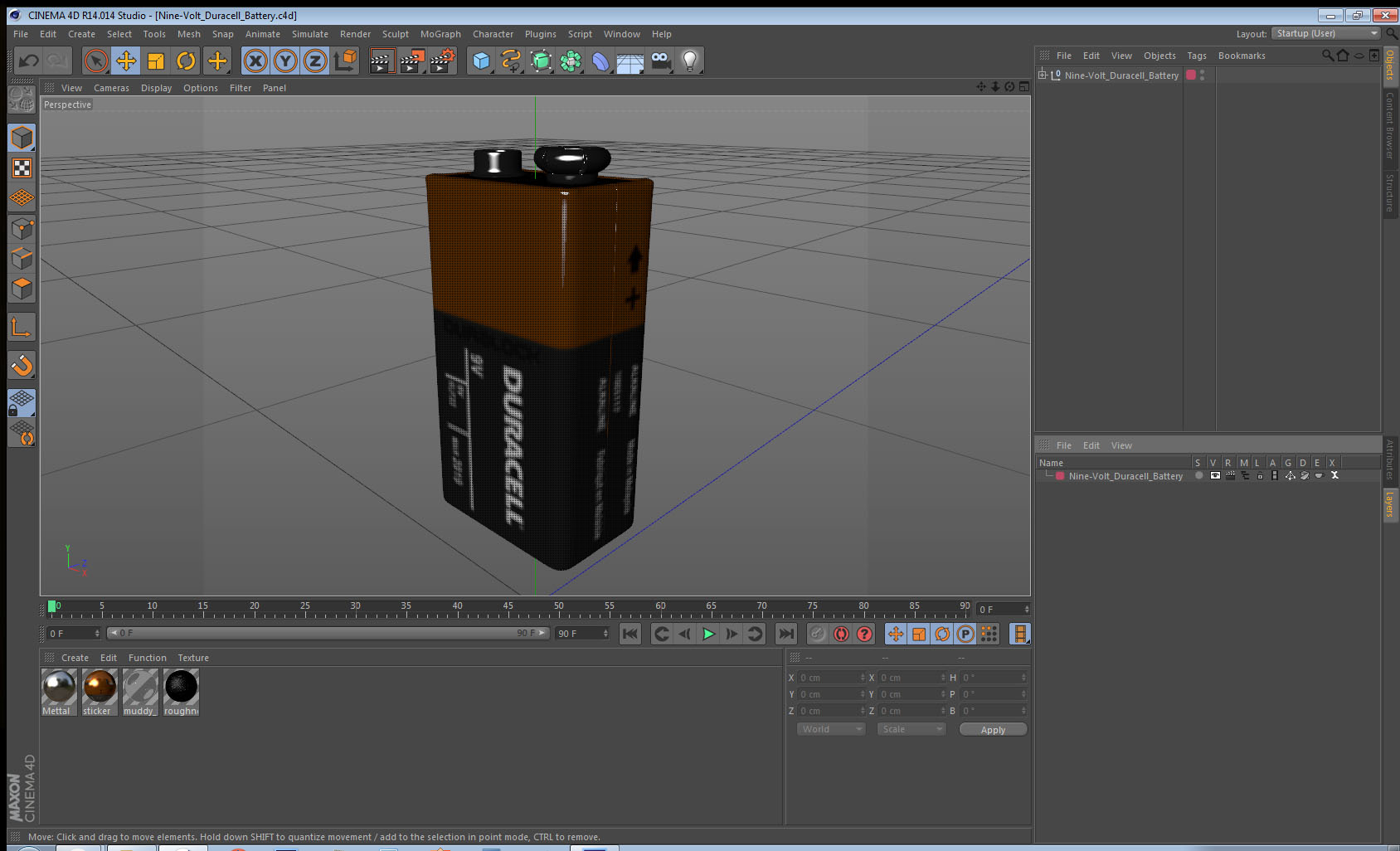Toggle Rotation keyframe recording icon
This screenshot has width=1400, height=851.
[x=942, y=634]
